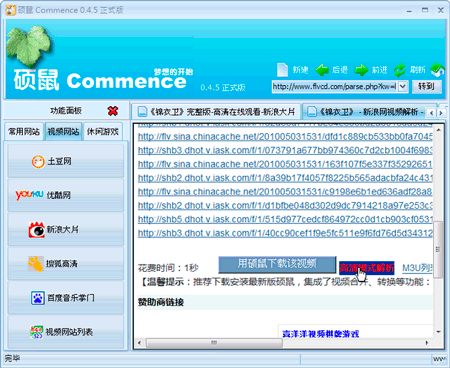Minimize the Commence window
Viewport: 450px width, 368px height.
[x=409, y=11]
